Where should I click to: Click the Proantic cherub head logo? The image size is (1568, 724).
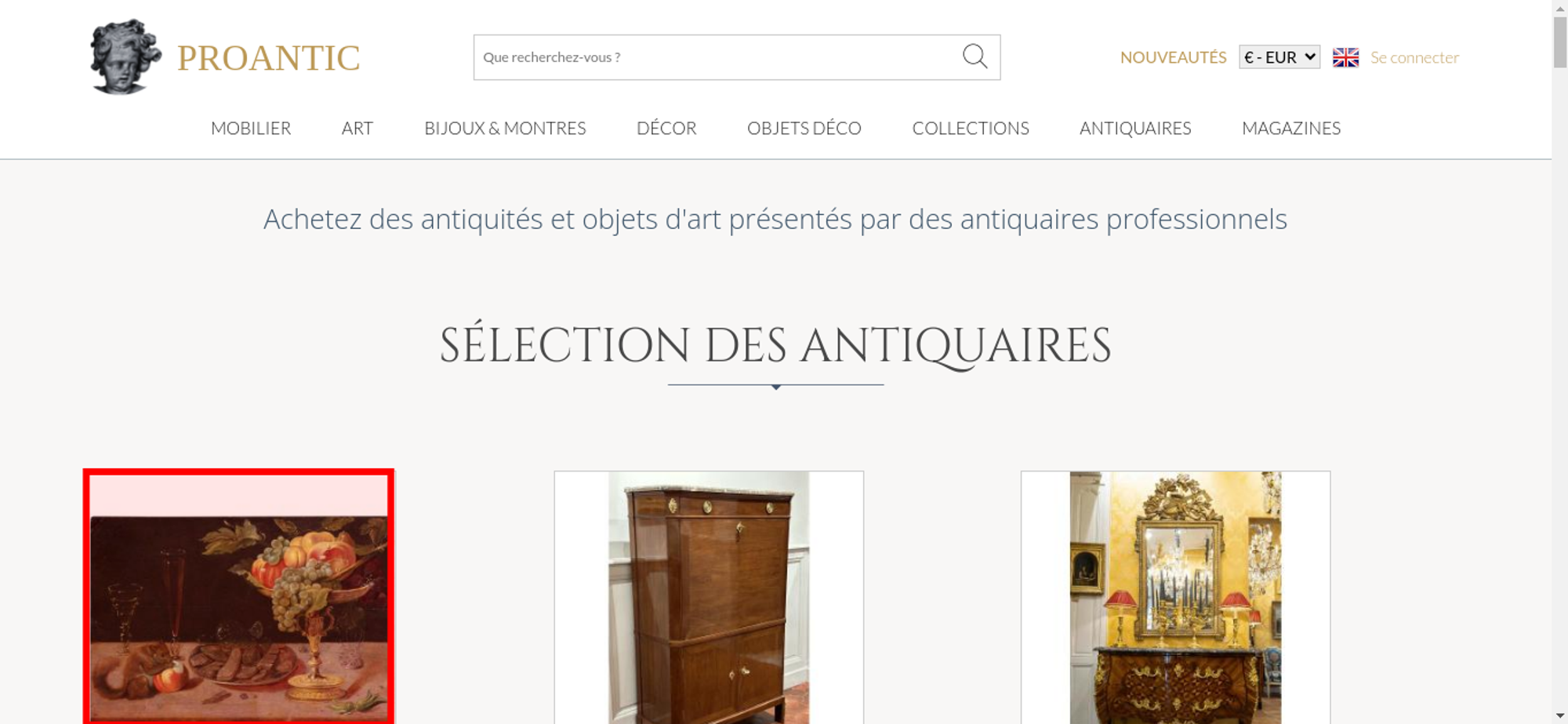[125, 57]
